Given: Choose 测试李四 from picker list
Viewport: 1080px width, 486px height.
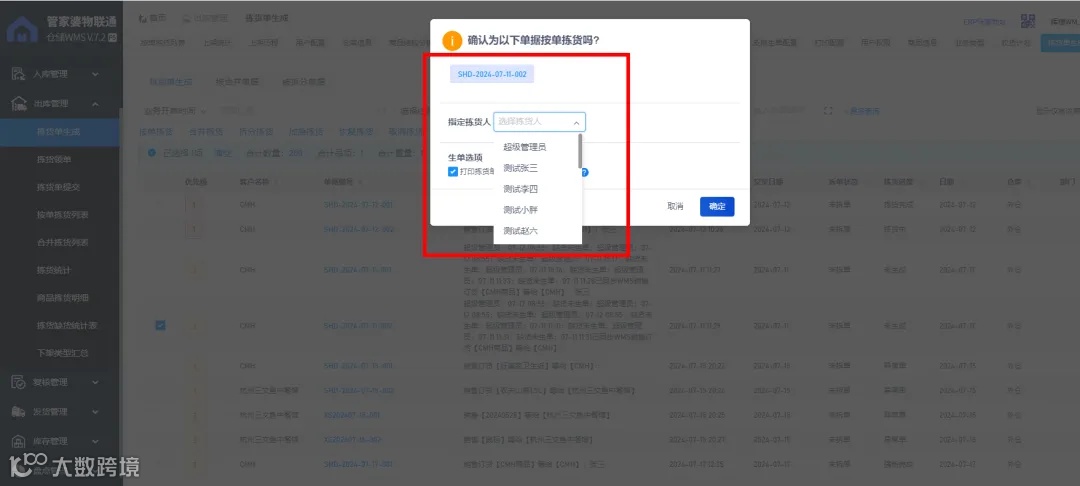Looking at the screenshot, I should click(521, 189).
